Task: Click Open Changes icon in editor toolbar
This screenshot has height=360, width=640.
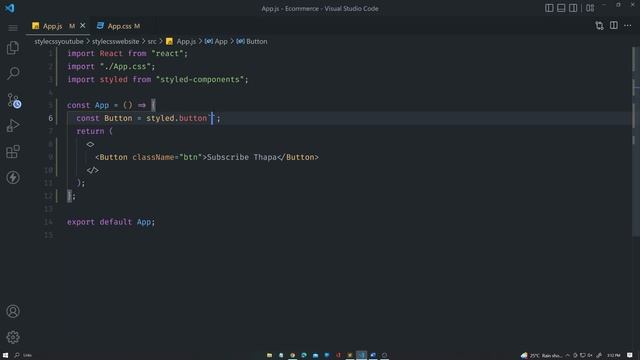Action: tap(599, 26)
